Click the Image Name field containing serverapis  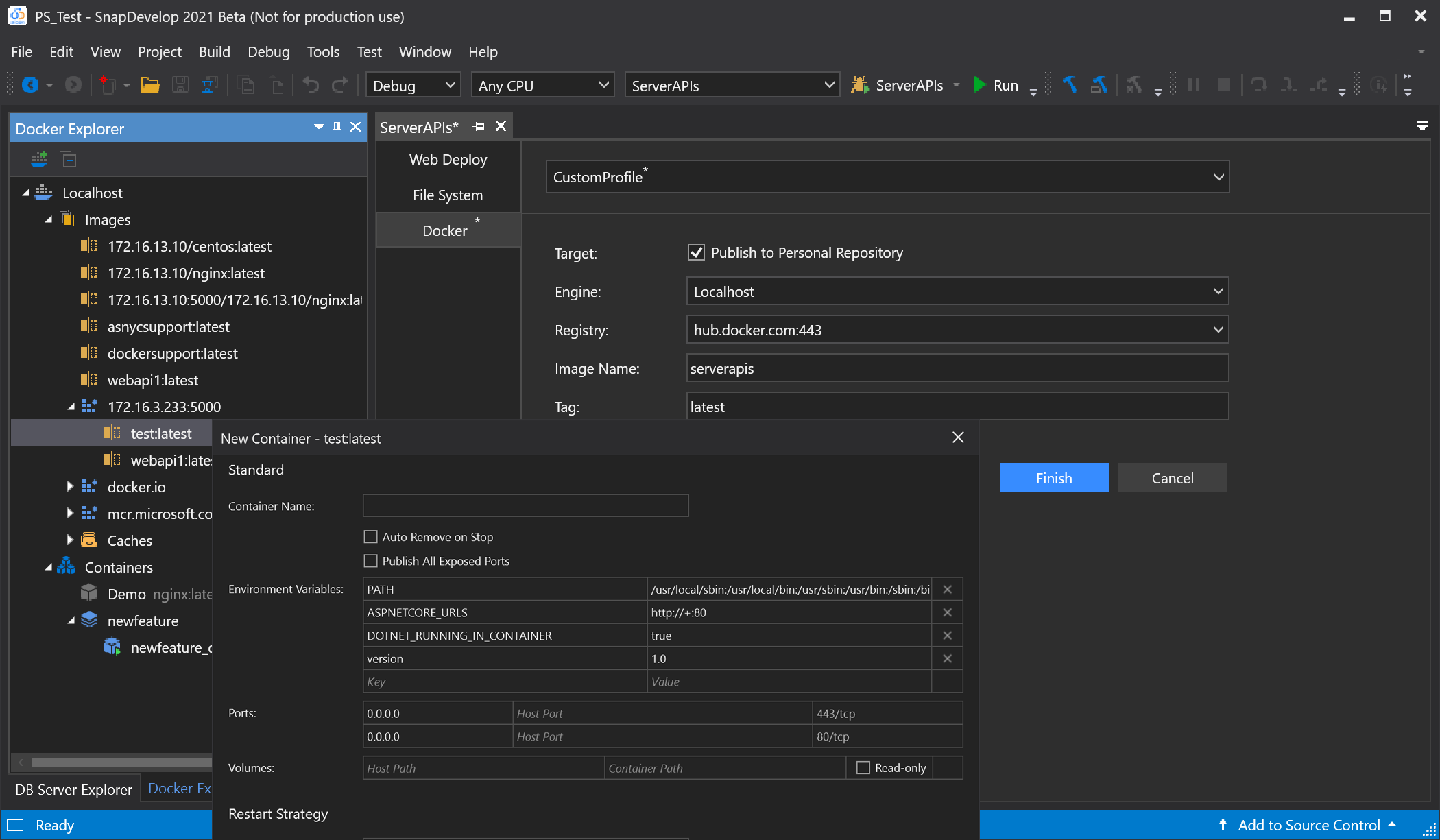point(957,368)
